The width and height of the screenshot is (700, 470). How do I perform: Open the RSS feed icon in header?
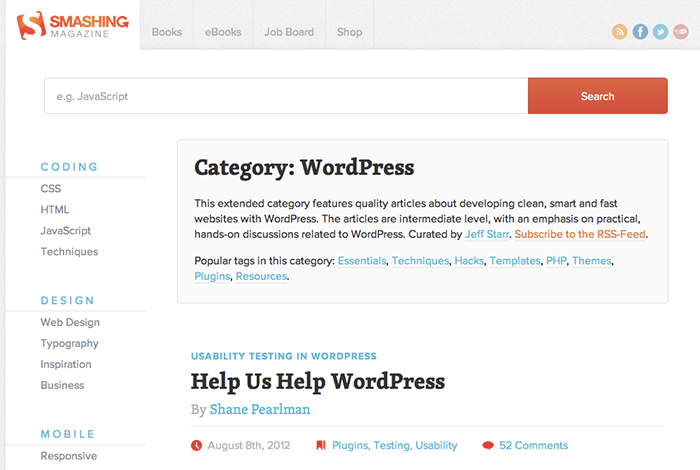point(619,32)
